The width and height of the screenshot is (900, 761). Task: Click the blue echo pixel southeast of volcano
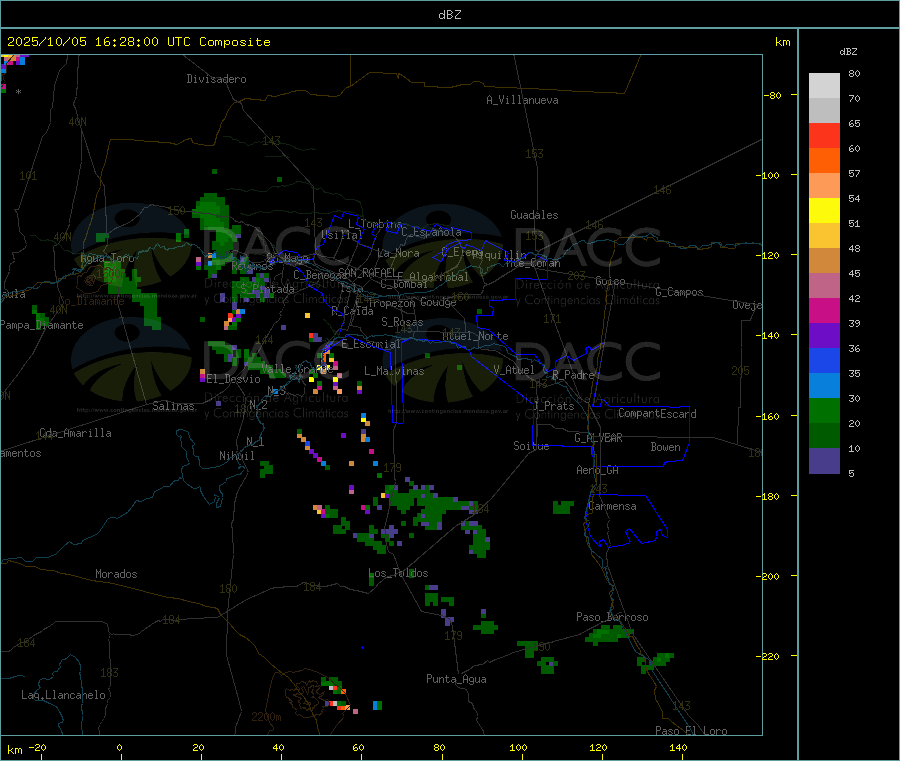[377, 705]
